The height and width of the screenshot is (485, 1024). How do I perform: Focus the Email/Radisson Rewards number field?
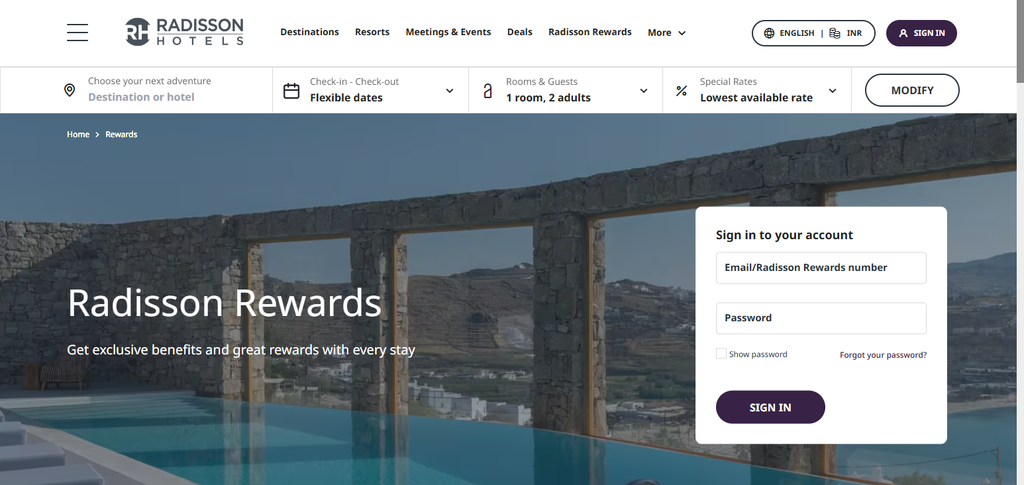coord(821,268)
